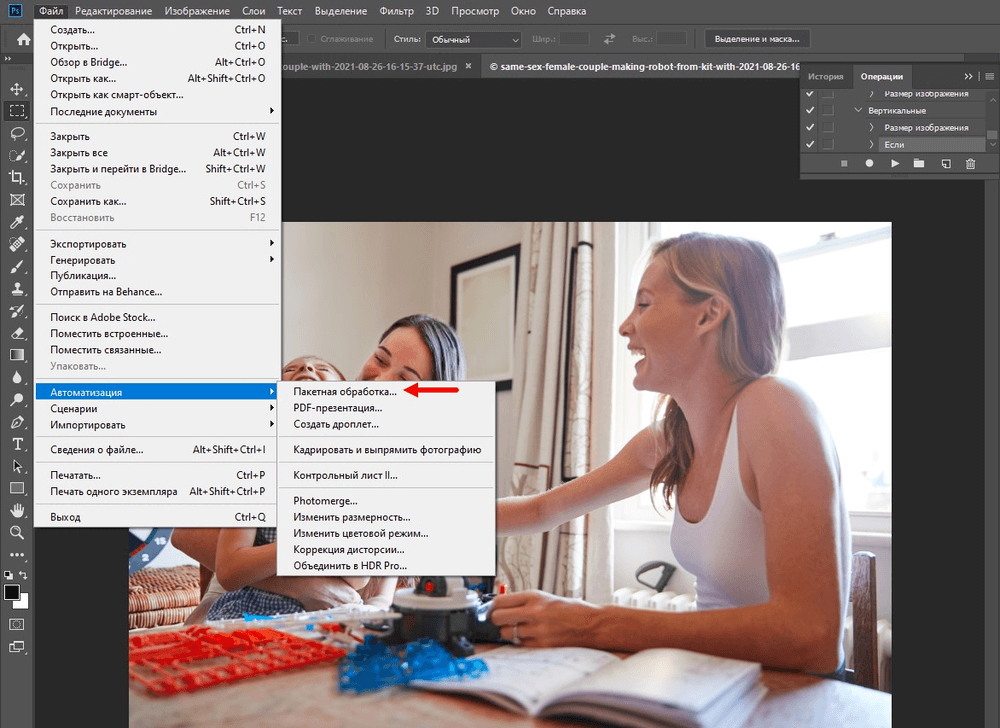Stop action playback or recording
This screenshot has width=1000, height=728.
pos(844,164)
